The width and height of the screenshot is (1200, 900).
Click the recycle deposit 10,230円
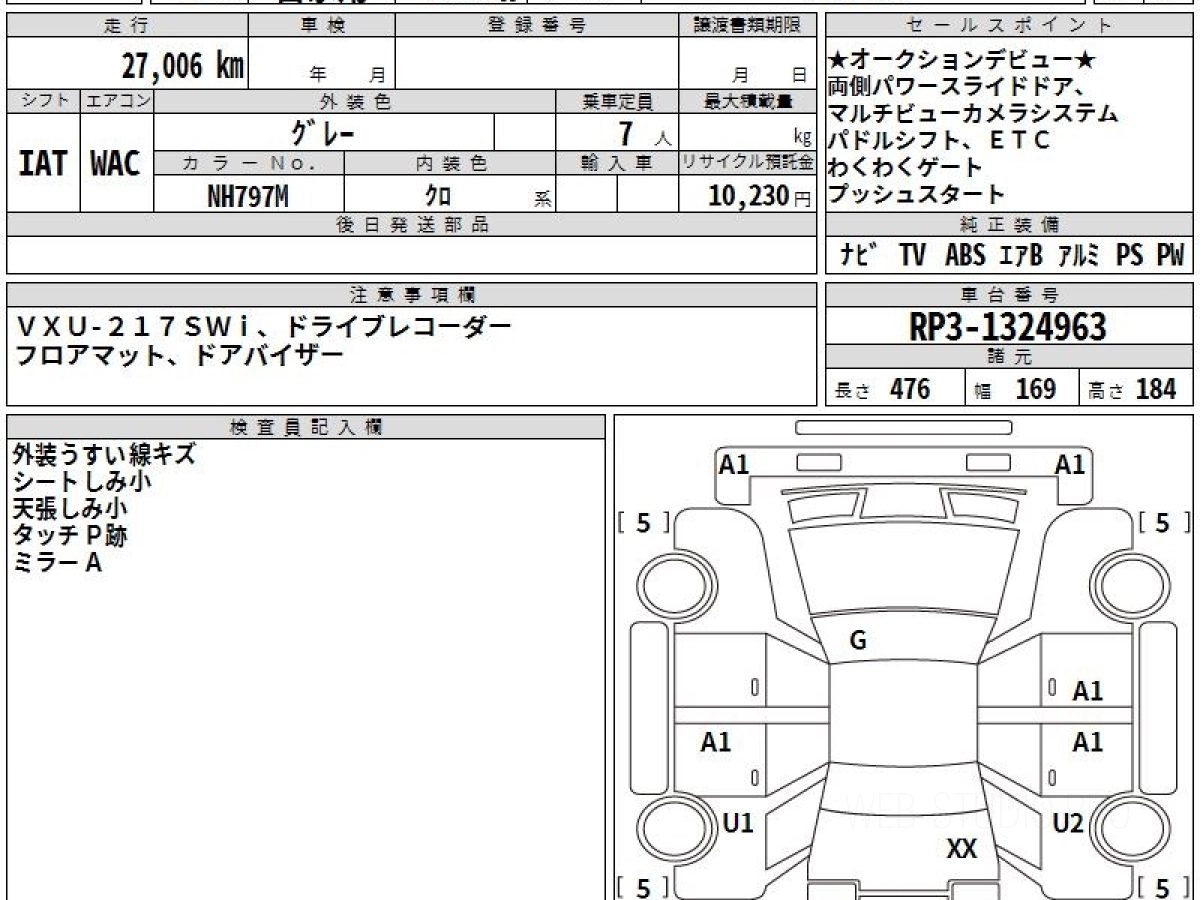click(759, 197)
